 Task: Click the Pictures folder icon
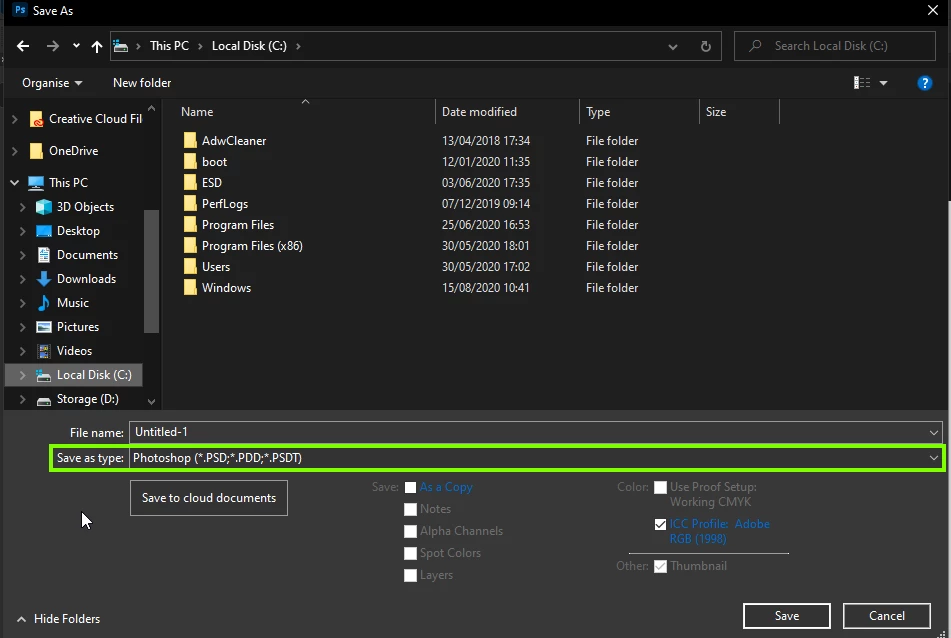point(44,327)
